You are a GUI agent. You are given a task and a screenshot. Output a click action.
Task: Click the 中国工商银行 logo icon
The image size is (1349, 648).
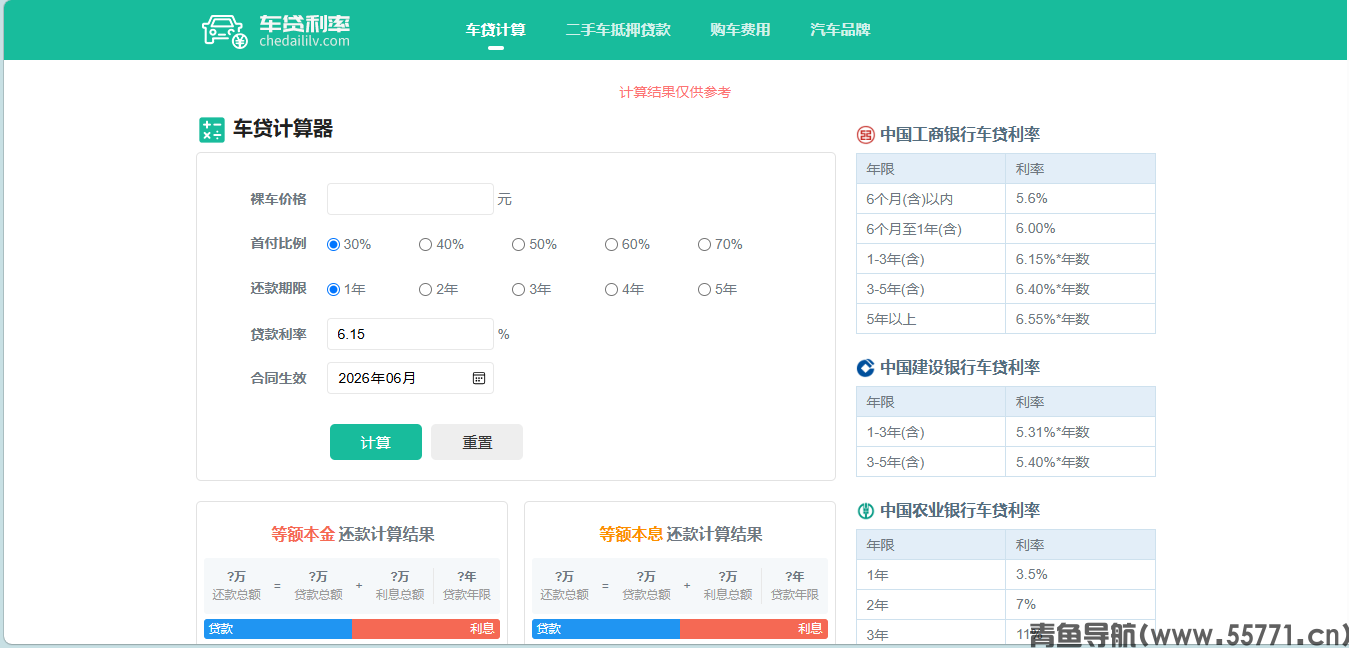866,135
